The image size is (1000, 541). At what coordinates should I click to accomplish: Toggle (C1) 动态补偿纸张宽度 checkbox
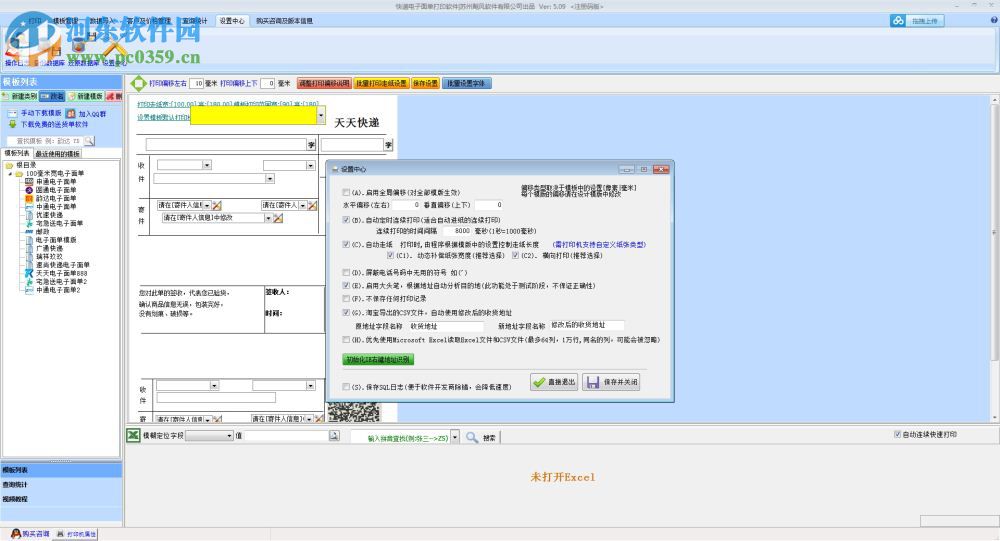(390, 255)
